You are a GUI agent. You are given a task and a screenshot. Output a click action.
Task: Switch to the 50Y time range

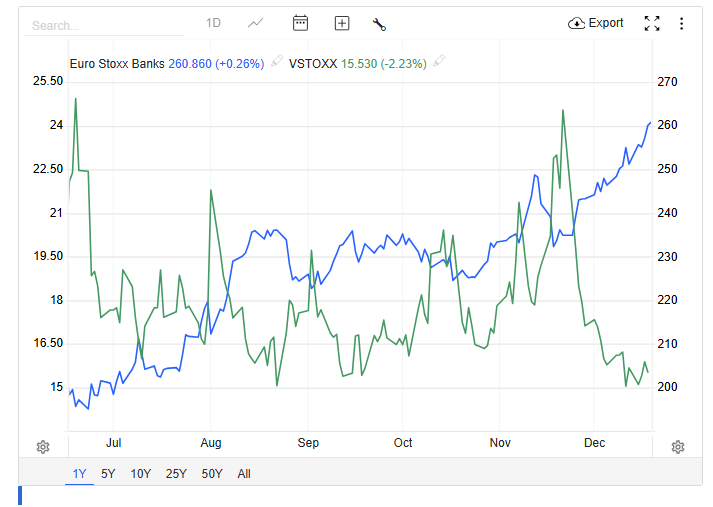click(x=212, y=474)
